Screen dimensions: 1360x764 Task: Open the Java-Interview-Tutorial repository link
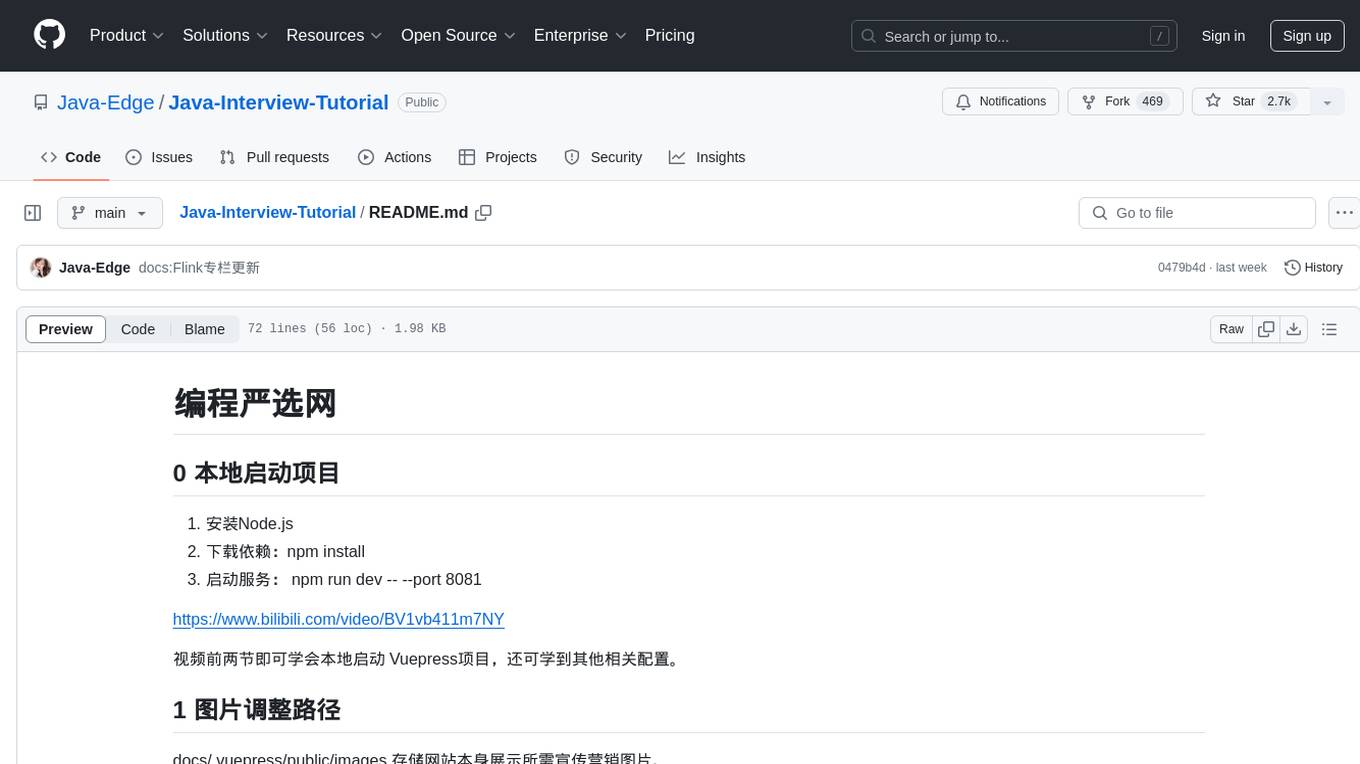(x=278, y=102)
